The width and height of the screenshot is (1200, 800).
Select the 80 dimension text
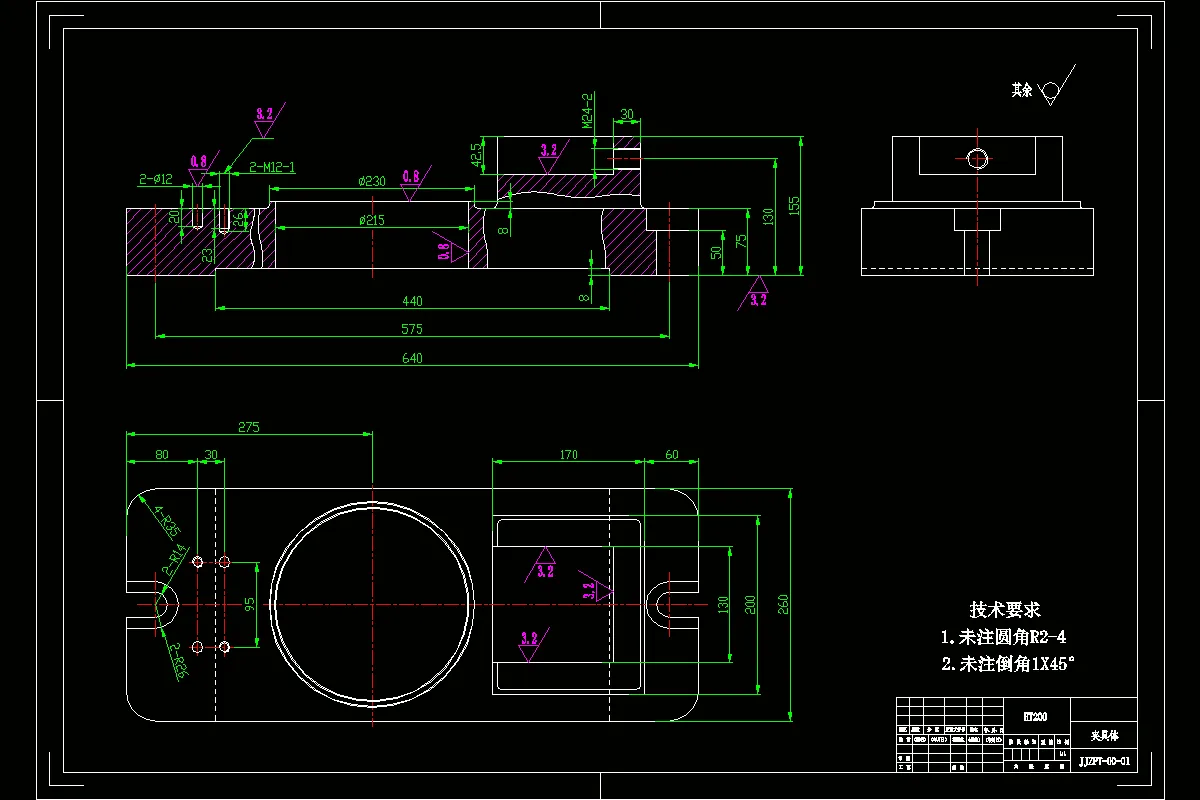(x=162, y=455)
